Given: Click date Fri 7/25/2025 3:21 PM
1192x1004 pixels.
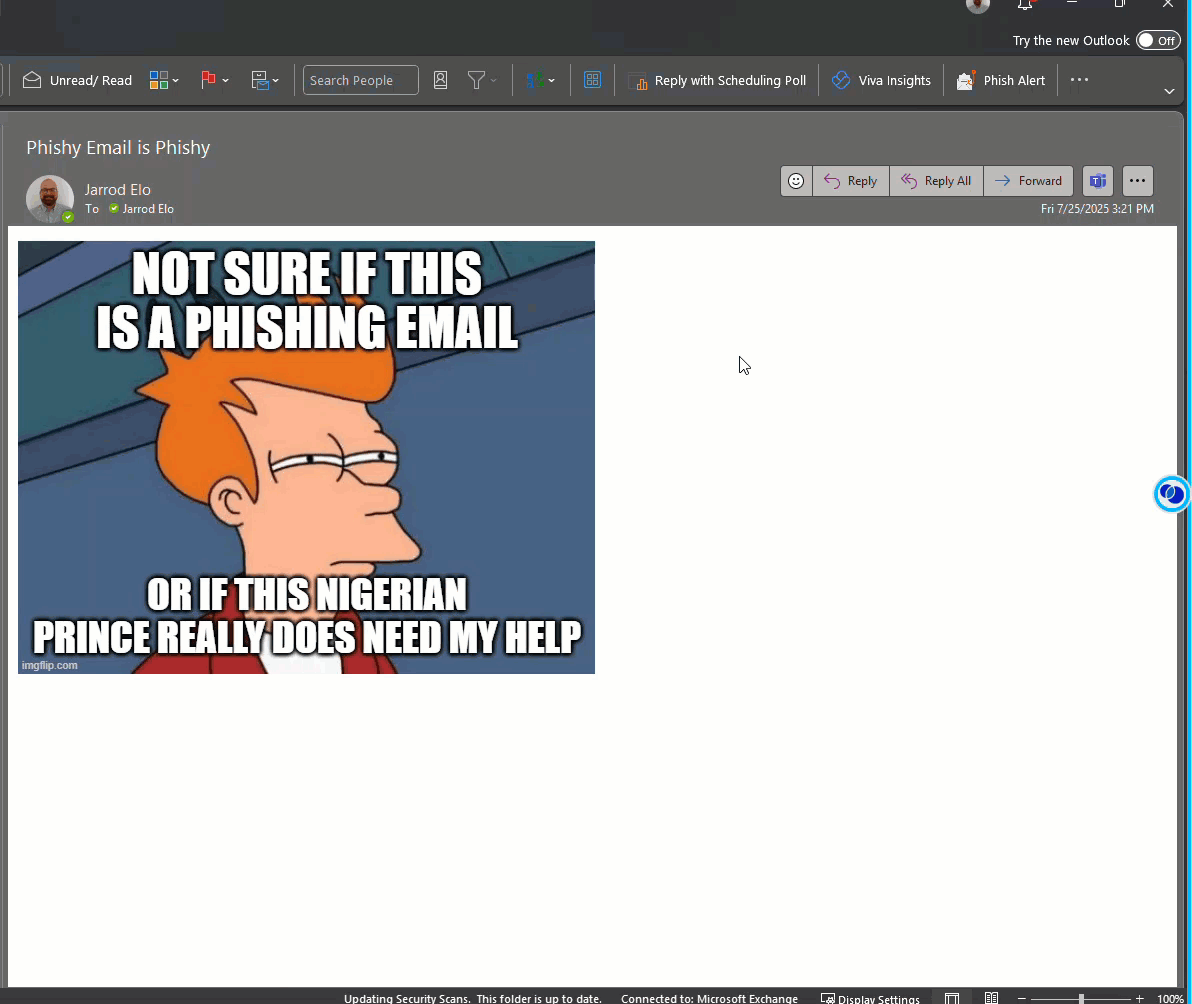Looking at the screenshot, I should (1097, 208).
